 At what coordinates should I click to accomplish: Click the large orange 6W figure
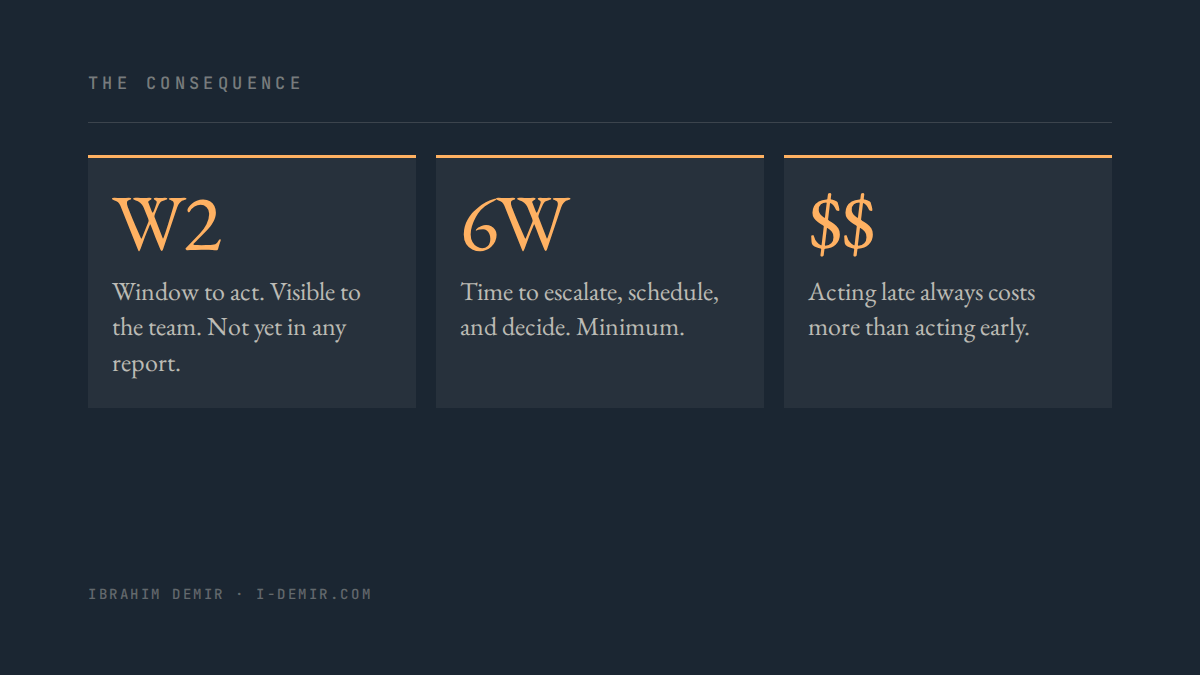click(x=515, y=226)
